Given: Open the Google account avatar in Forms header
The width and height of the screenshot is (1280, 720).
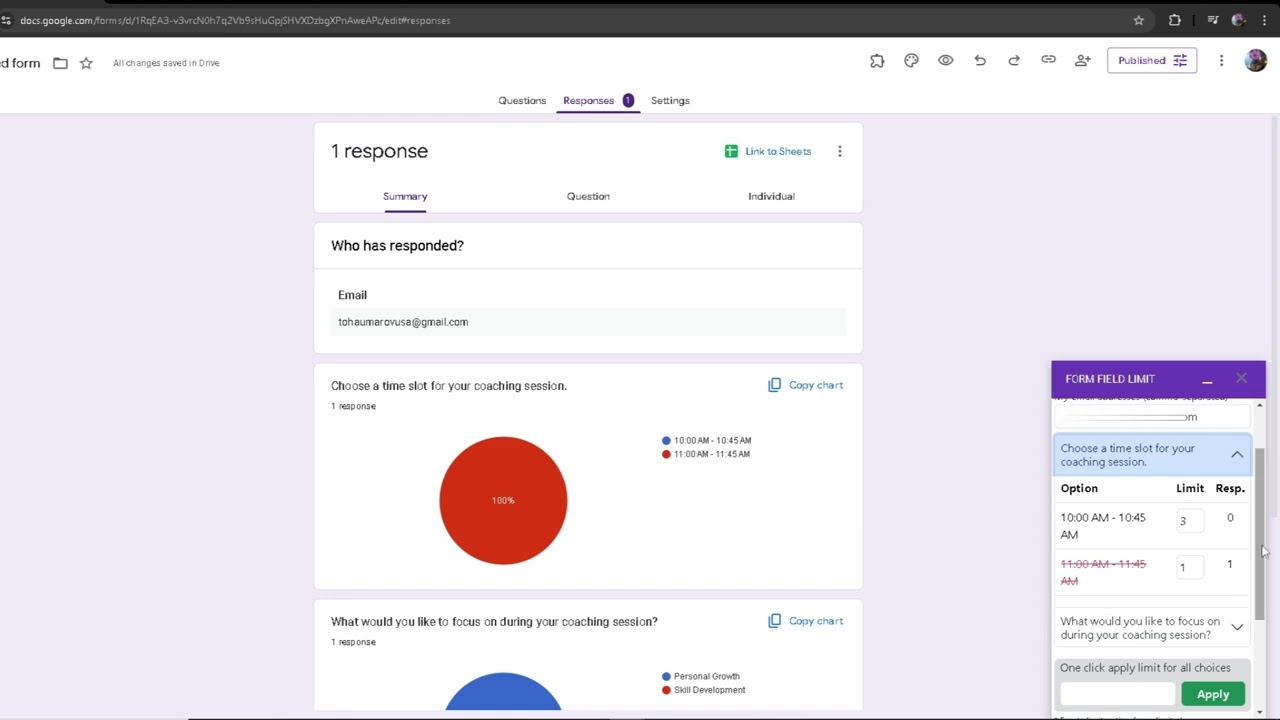Looking at the screenshot, I should point(1256,61).
